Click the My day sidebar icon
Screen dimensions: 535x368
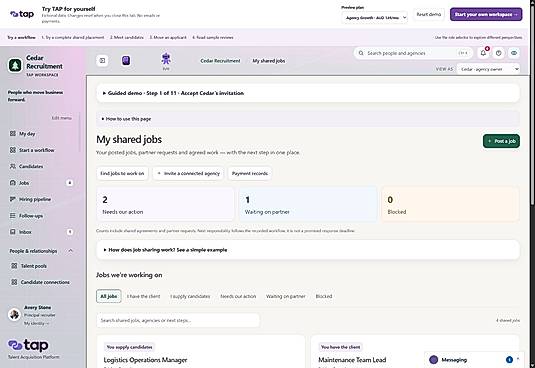pyautogui.click(x=13, y=134)
